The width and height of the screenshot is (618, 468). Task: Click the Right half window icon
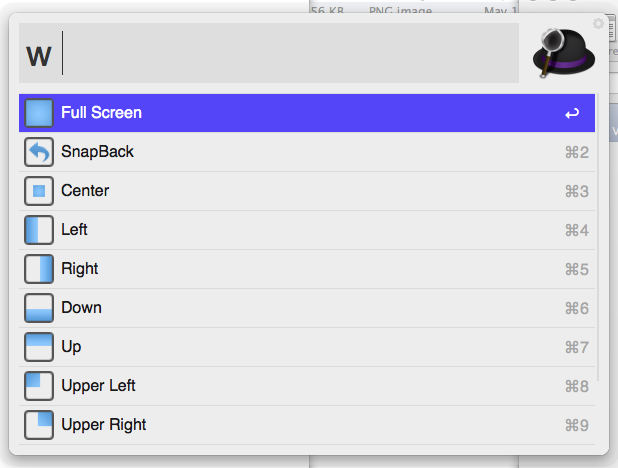pos(39,269)
